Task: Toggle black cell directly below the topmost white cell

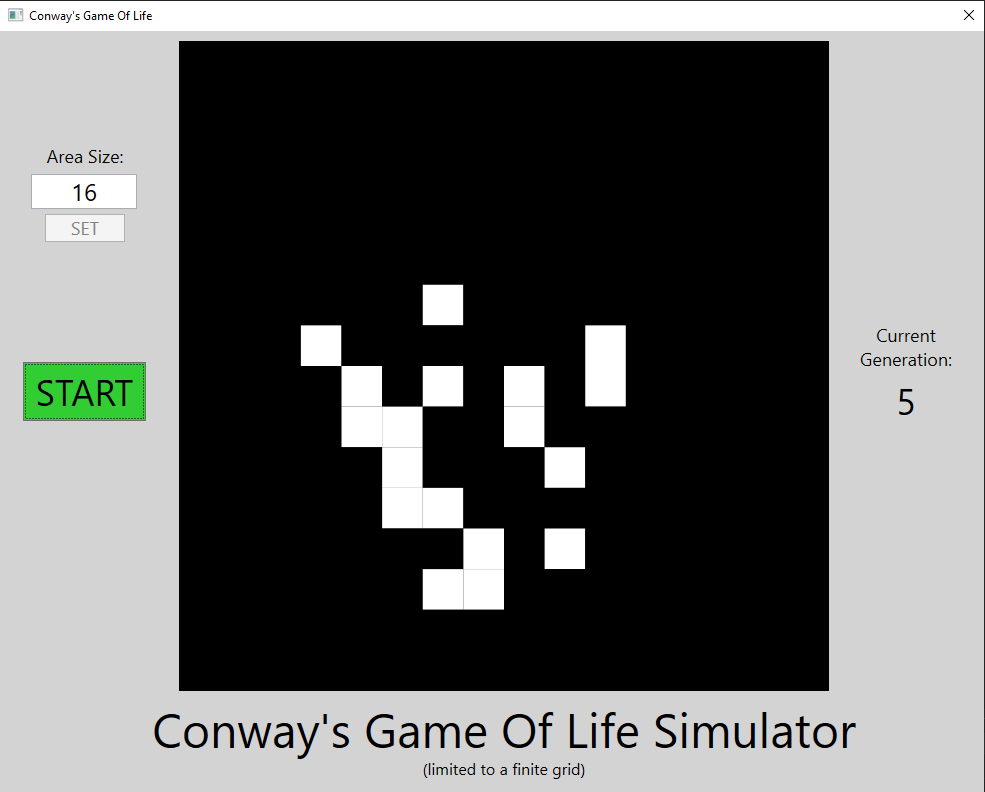Action: 443,345
